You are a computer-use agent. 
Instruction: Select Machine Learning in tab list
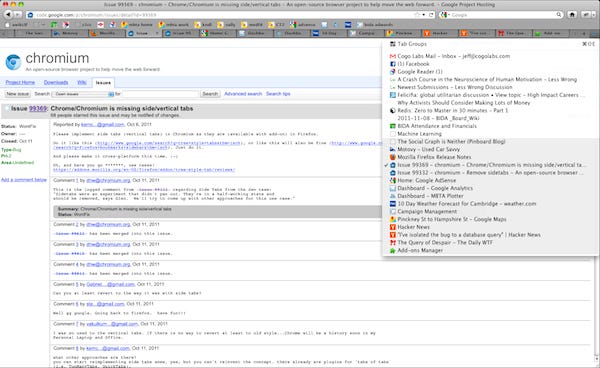click(490, 134)
